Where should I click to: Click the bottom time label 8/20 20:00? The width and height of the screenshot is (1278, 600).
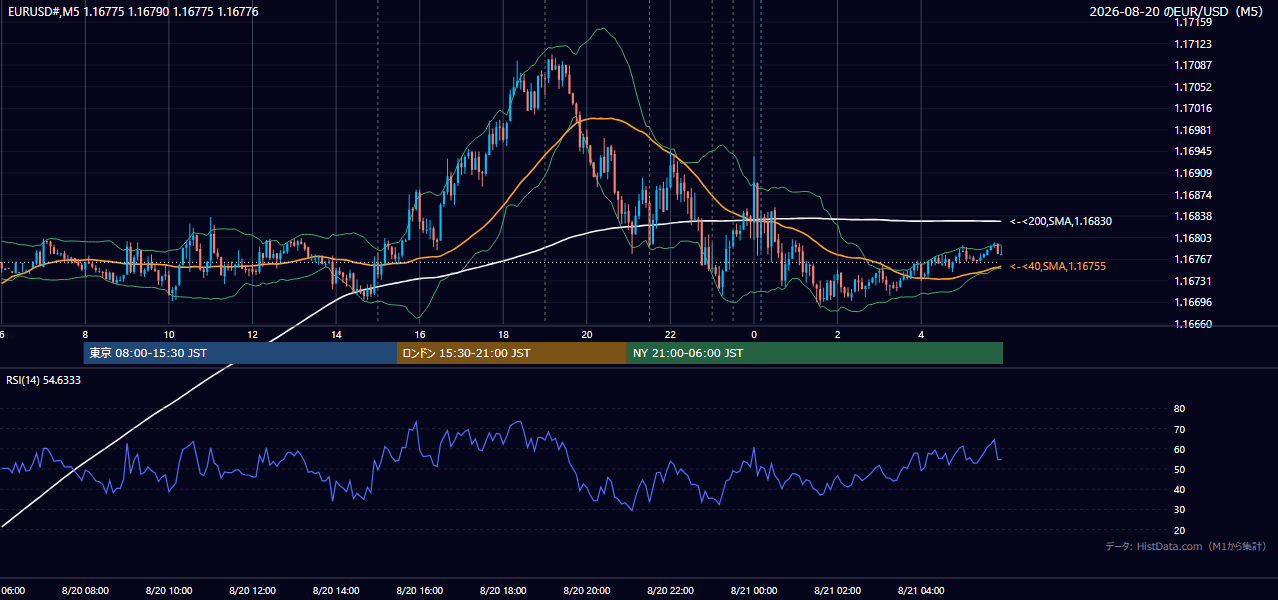pos(587,591)
